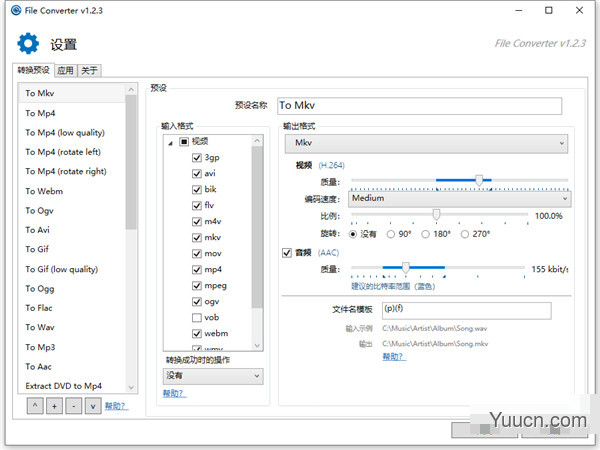Image resolution: width=600 pixels, height=450 pixels.
Task: Open the help link under the file name template
Action: (x=394, y=357)
